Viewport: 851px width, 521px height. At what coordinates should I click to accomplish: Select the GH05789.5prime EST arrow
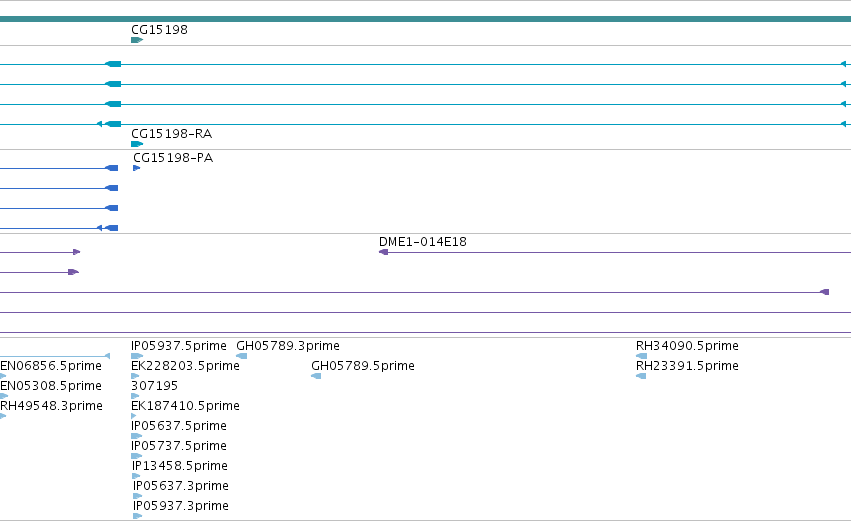(x=316, y=376)
